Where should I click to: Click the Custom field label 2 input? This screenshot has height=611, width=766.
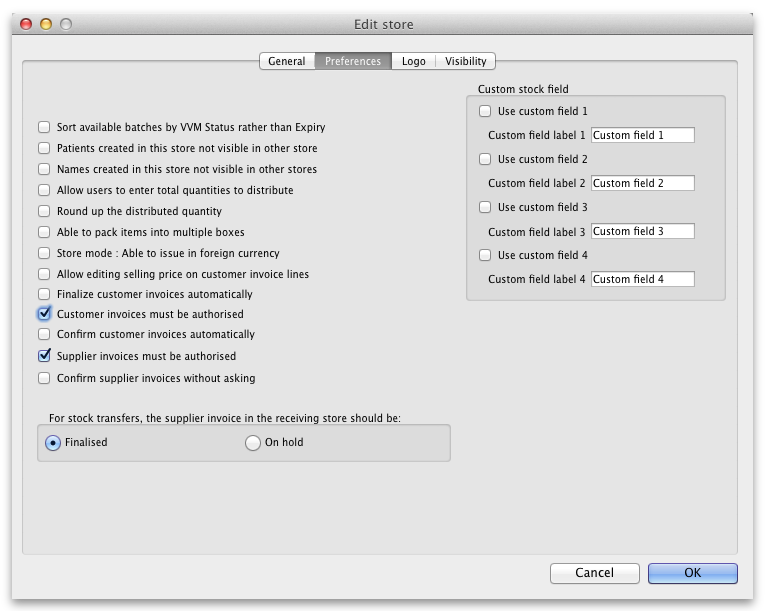(642, 183)
